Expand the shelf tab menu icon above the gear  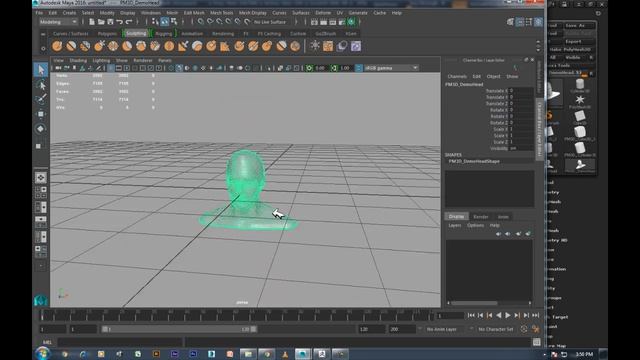(x=43, y=34)
